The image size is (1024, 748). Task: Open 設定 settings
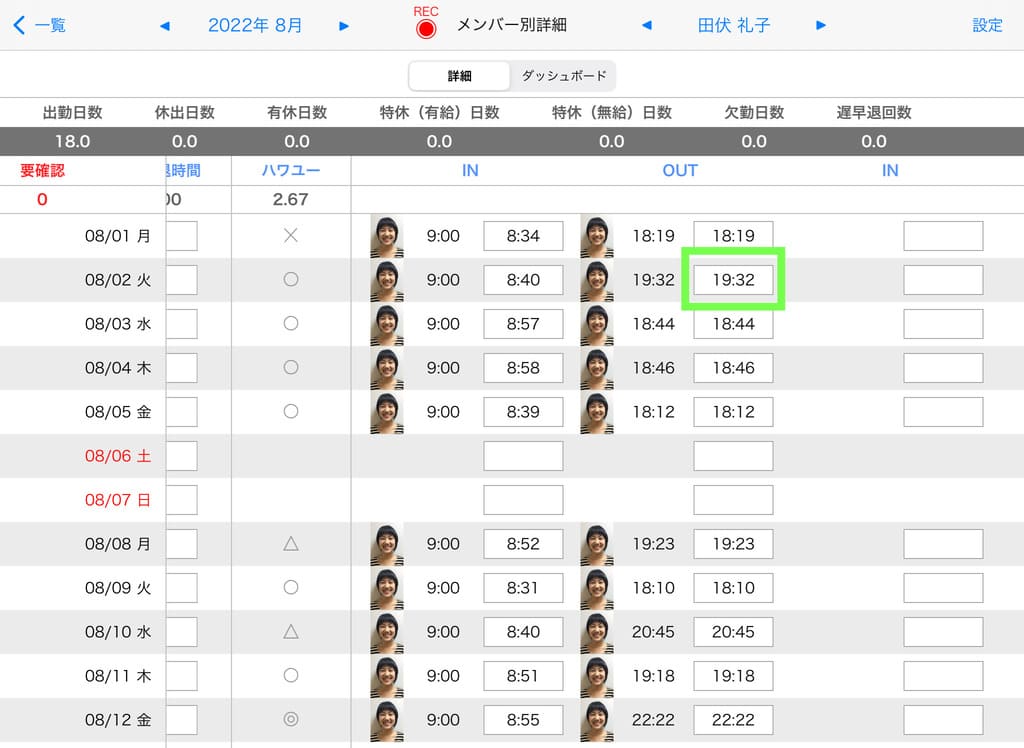987,26
